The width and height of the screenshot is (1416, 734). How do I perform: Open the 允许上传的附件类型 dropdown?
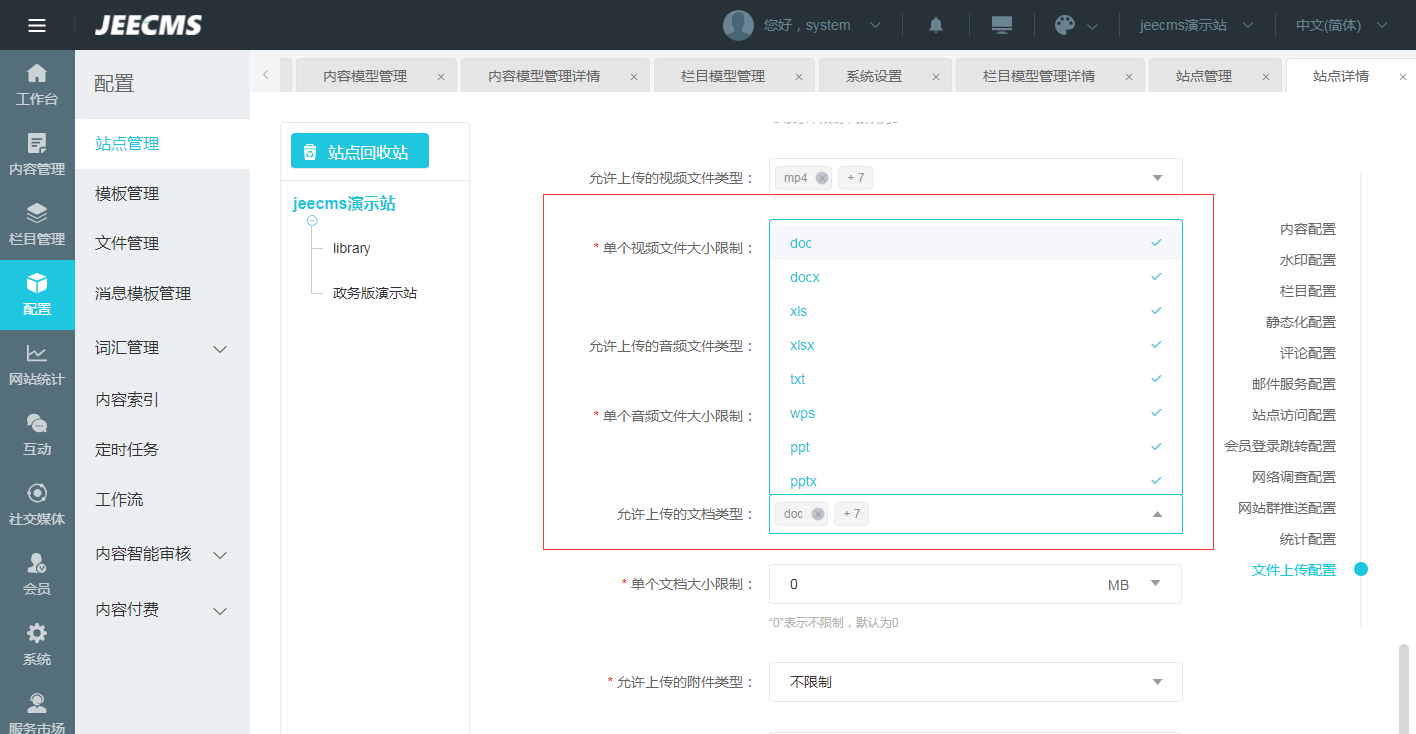(x=975, y=682)
